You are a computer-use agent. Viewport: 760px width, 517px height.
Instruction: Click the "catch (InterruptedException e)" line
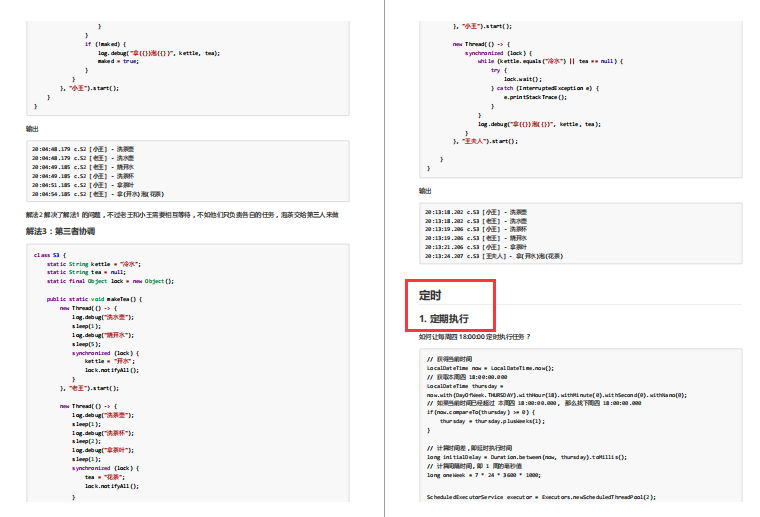[x=545, y=88]
